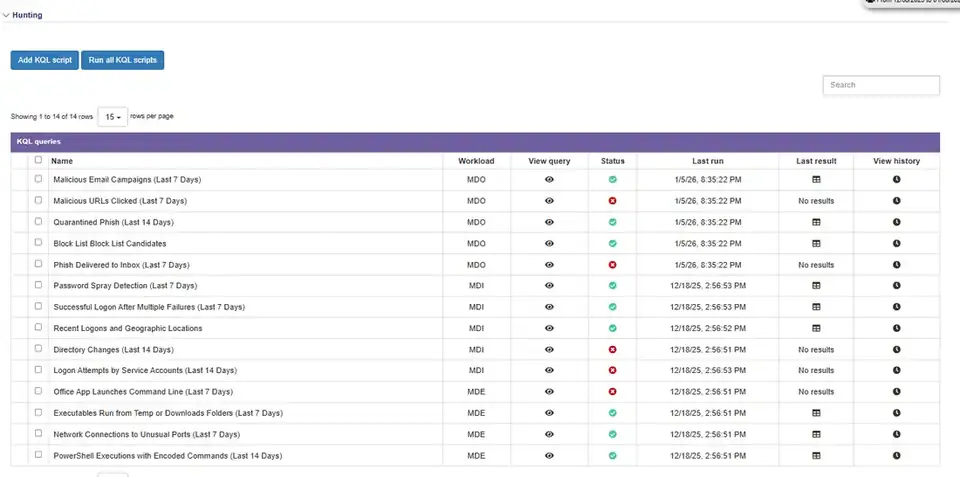View query for Block List Candidates
Viewport: 960px width, 477px height.
pos(549,243)
